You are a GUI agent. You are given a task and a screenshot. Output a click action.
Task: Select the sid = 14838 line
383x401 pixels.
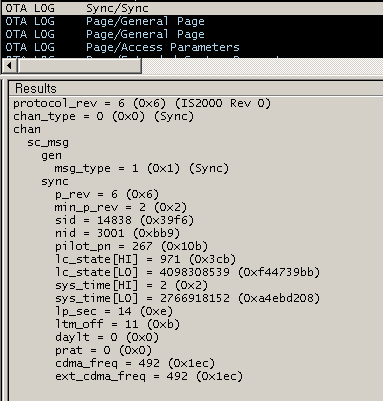point(124,220)
